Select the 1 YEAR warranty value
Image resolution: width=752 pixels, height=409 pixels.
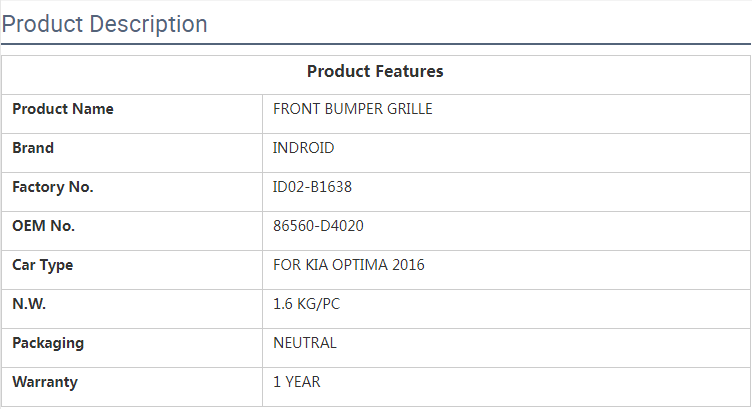click(x=297, y=382)
